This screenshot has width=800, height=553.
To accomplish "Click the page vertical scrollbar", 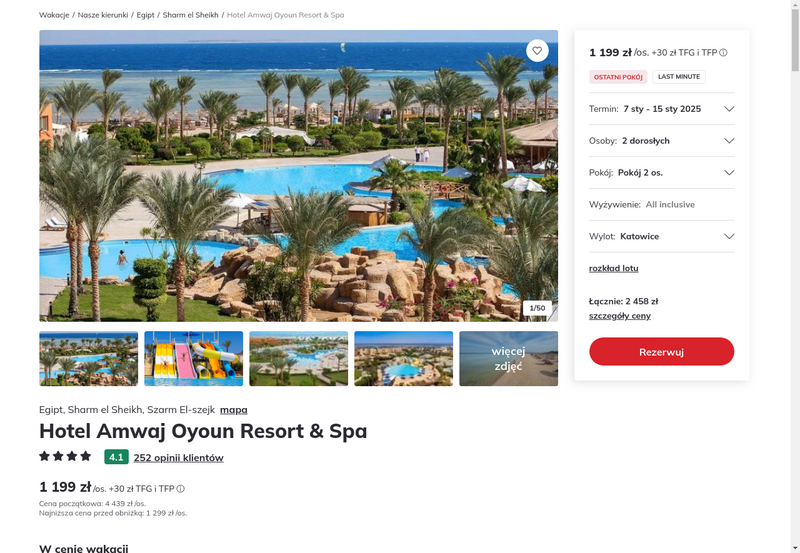I will click(795, 276).
